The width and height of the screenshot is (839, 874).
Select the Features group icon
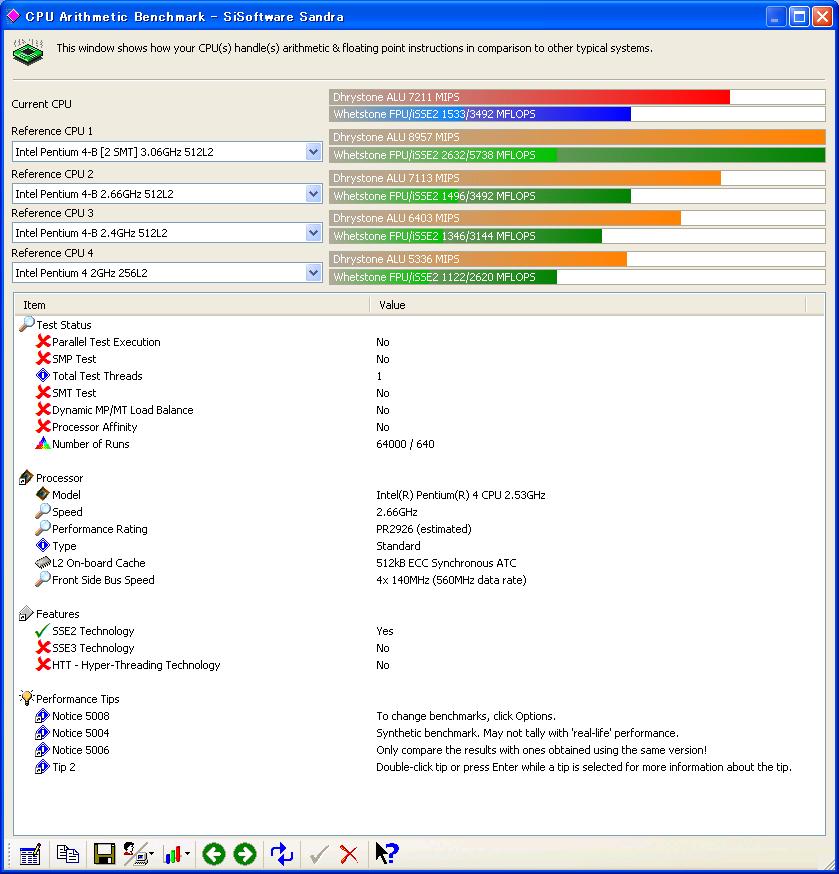pos(26,614)
